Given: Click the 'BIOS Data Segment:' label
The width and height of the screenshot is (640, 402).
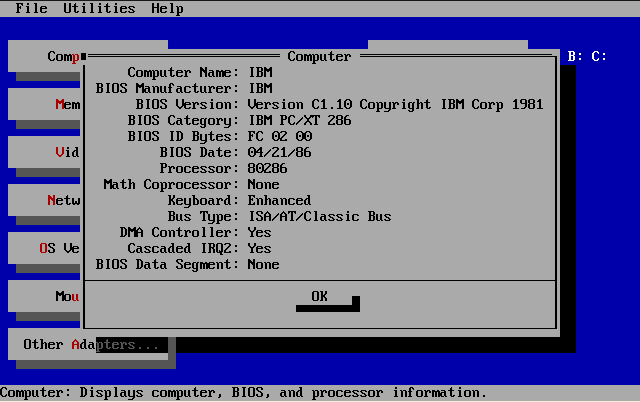Looking at the screenshot, I should [167, 264].
